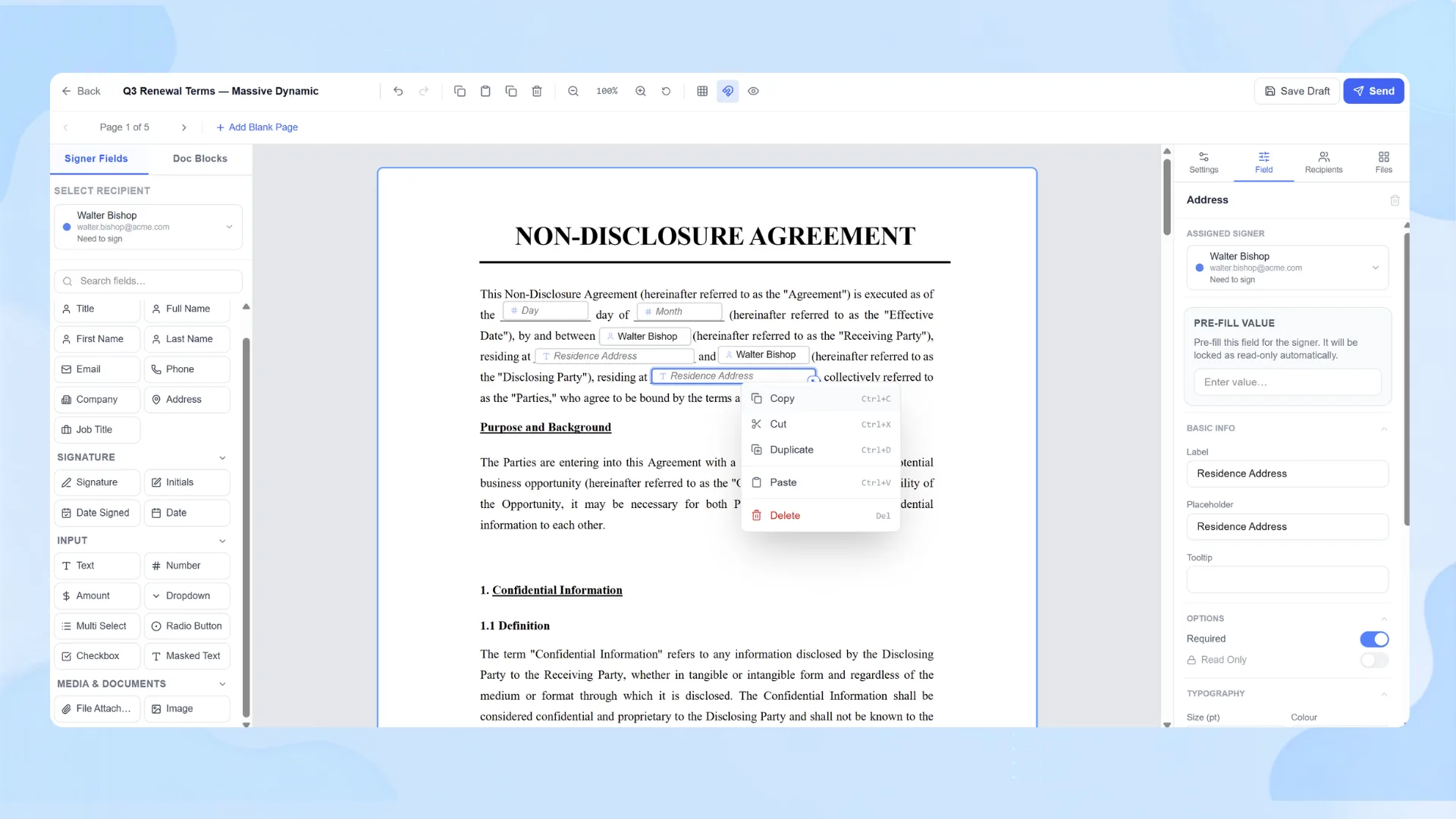This screenshot has width=1456, height=819.
Task: Switch to the Doc Blocks tab
Action: pos(200,158)
